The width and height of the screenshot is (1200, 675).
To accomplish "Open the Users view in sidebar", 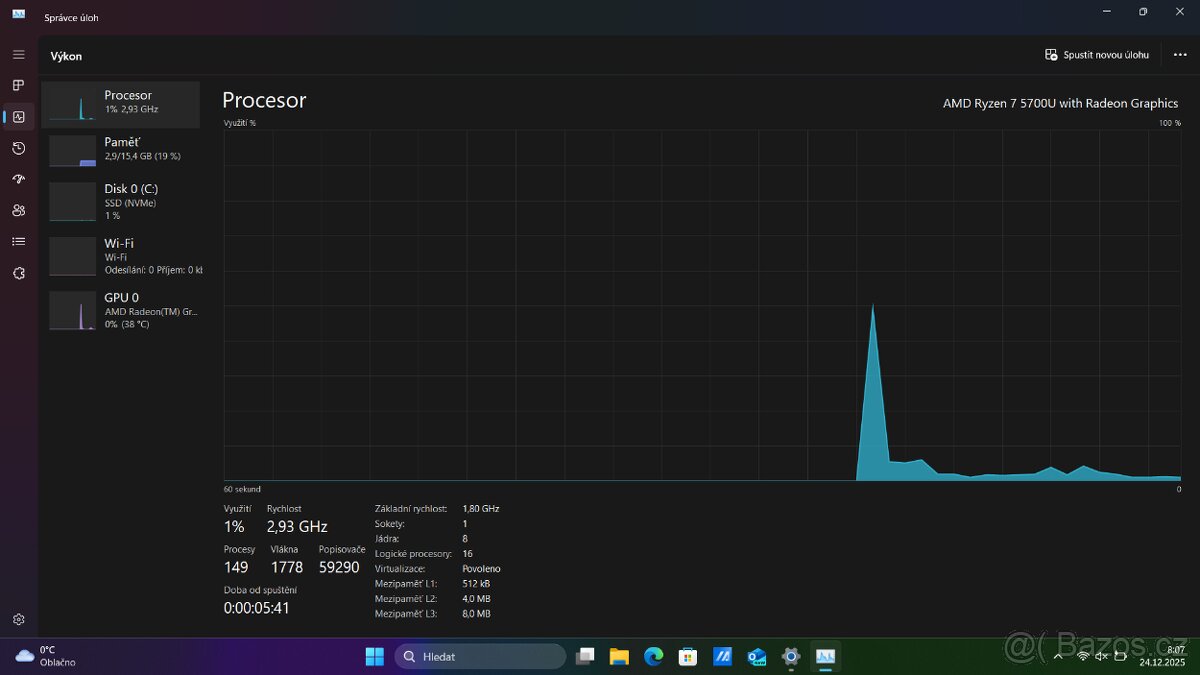I will [18, 210].
